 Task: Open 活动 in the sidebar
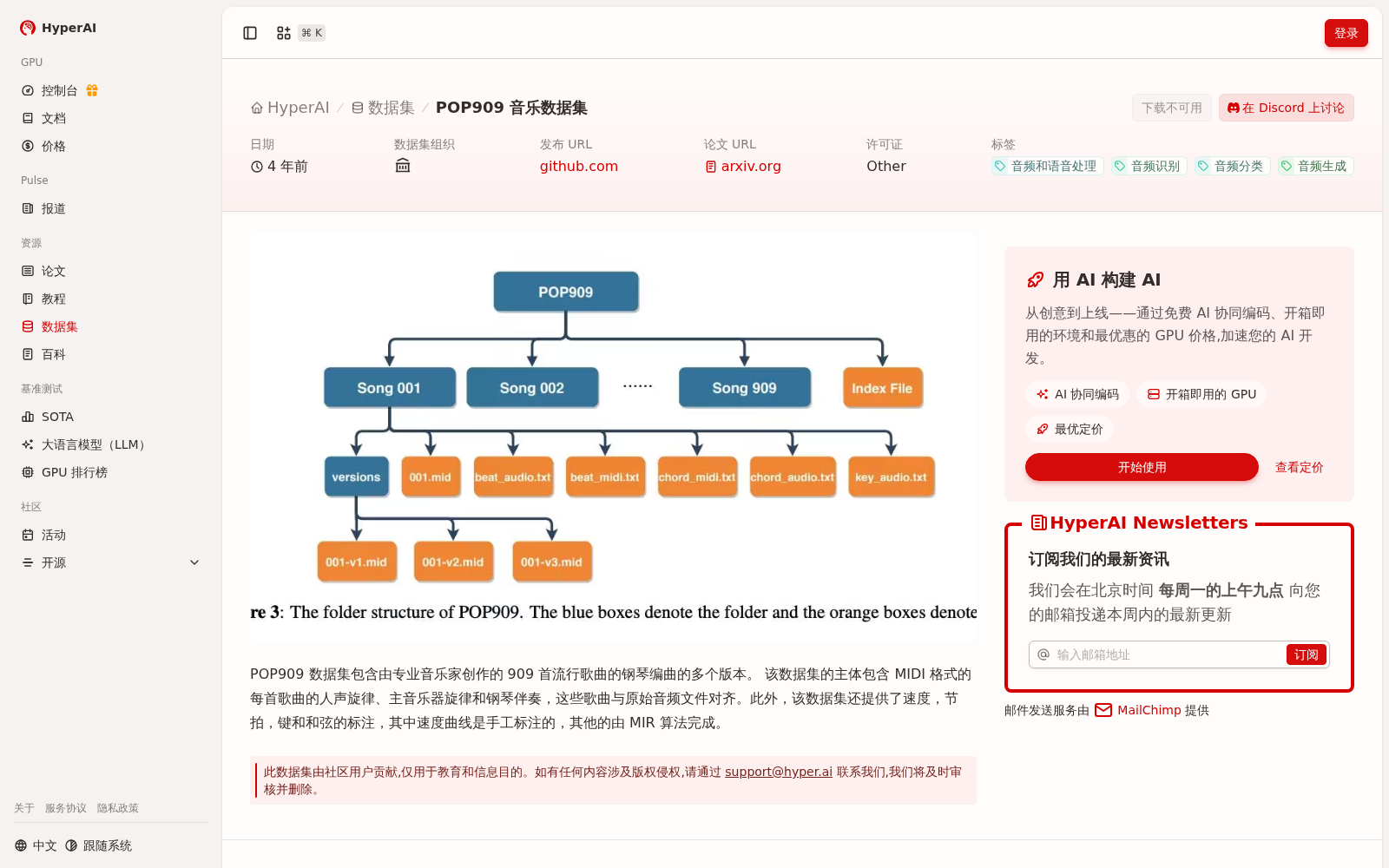111,535
